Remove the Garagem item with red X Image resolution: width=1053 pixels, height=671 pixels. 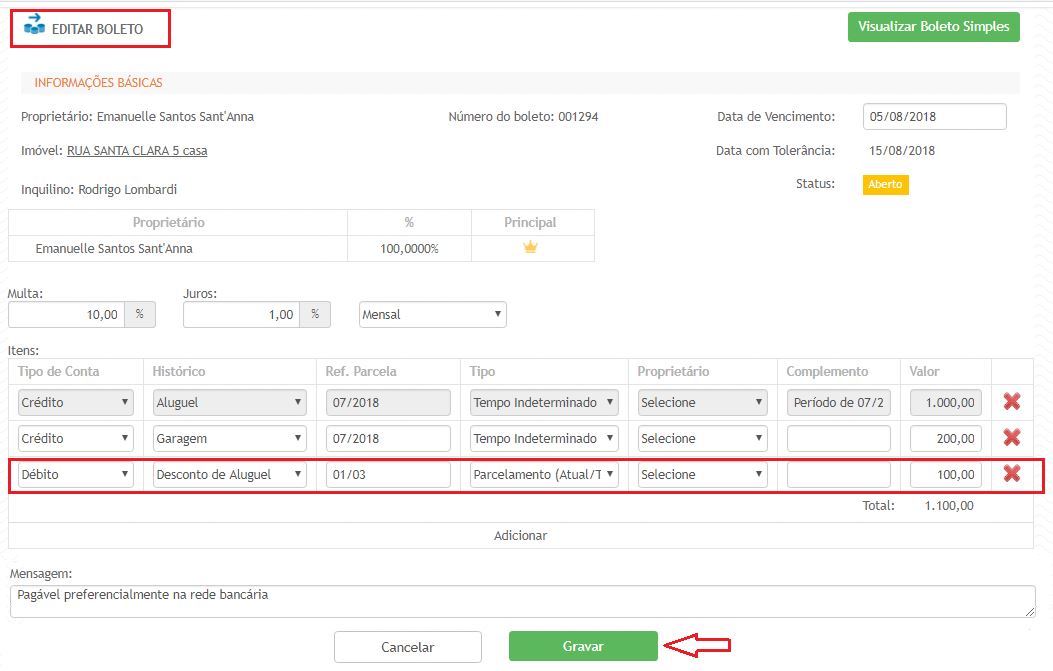[1011, 438]
